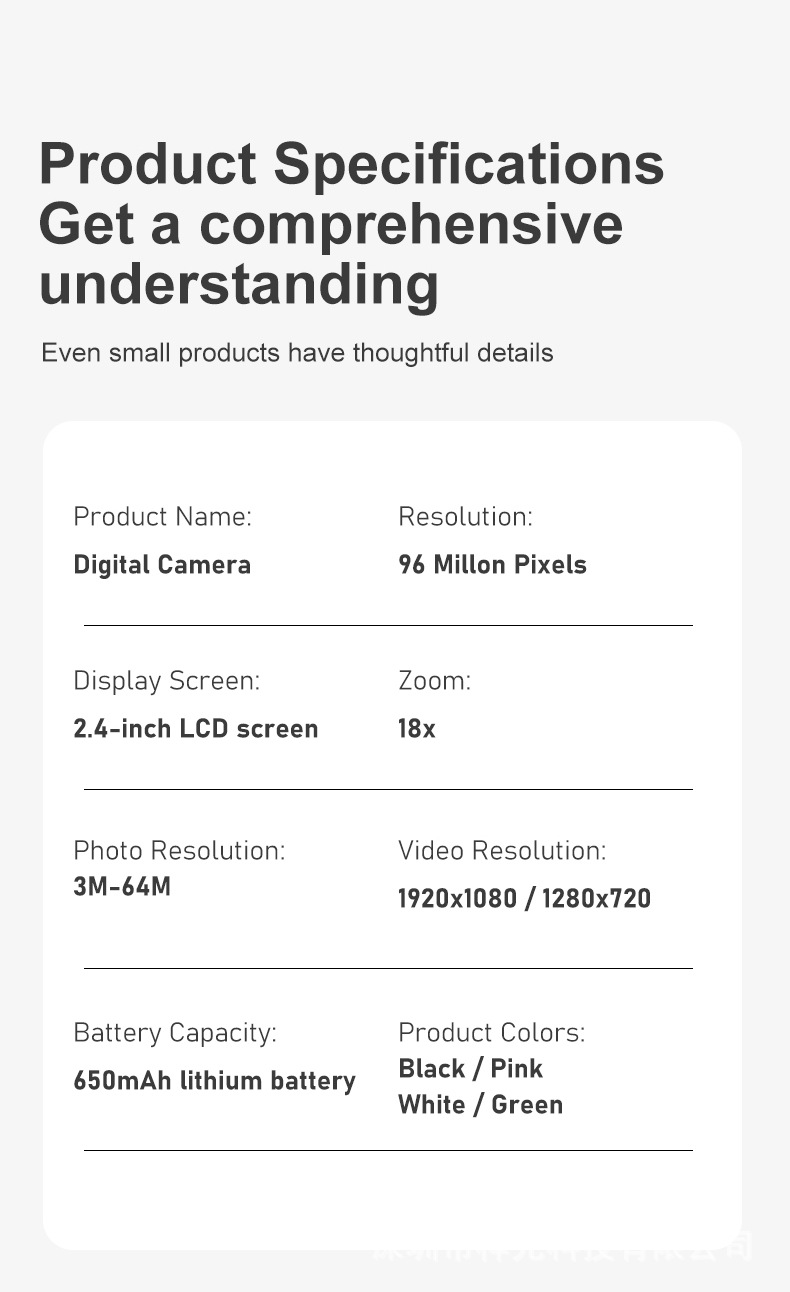Select the "Black / Pink" color text
790x1292 pixels.
470,1069
